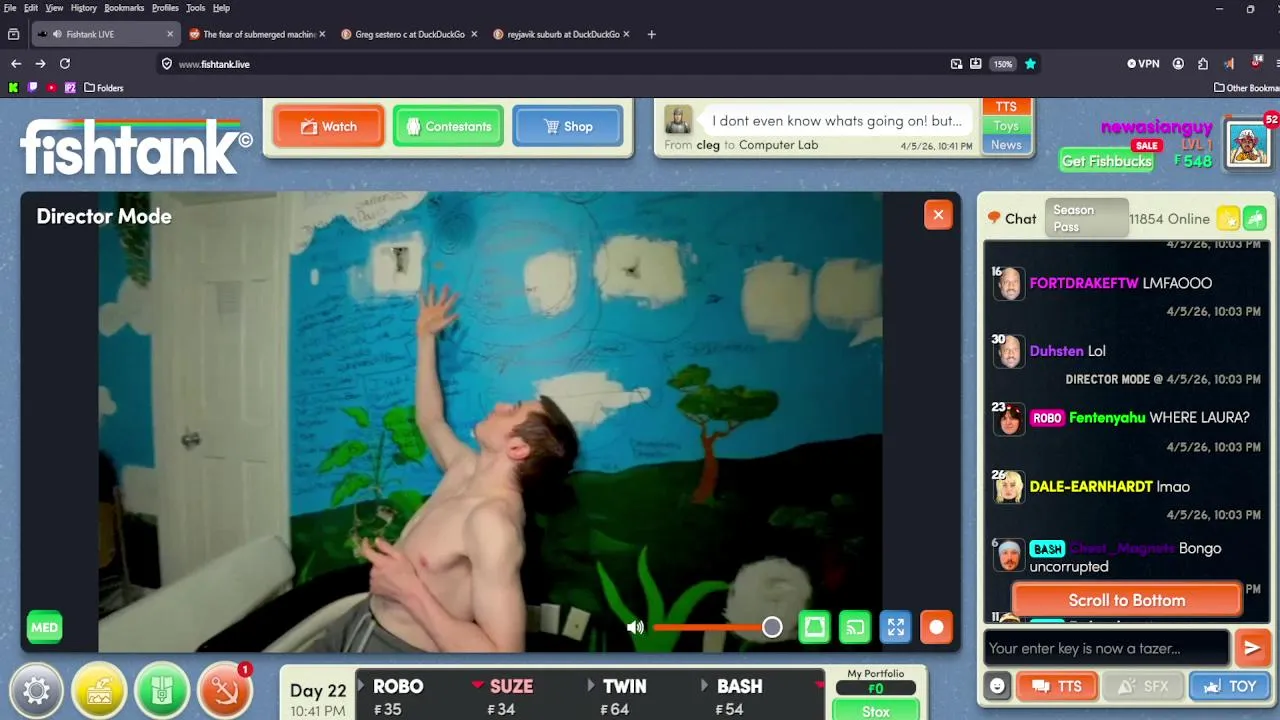This screenshot has width=1280, height=720.
Task: Open the Folders bookmark folder
Action: pos(104,88)
